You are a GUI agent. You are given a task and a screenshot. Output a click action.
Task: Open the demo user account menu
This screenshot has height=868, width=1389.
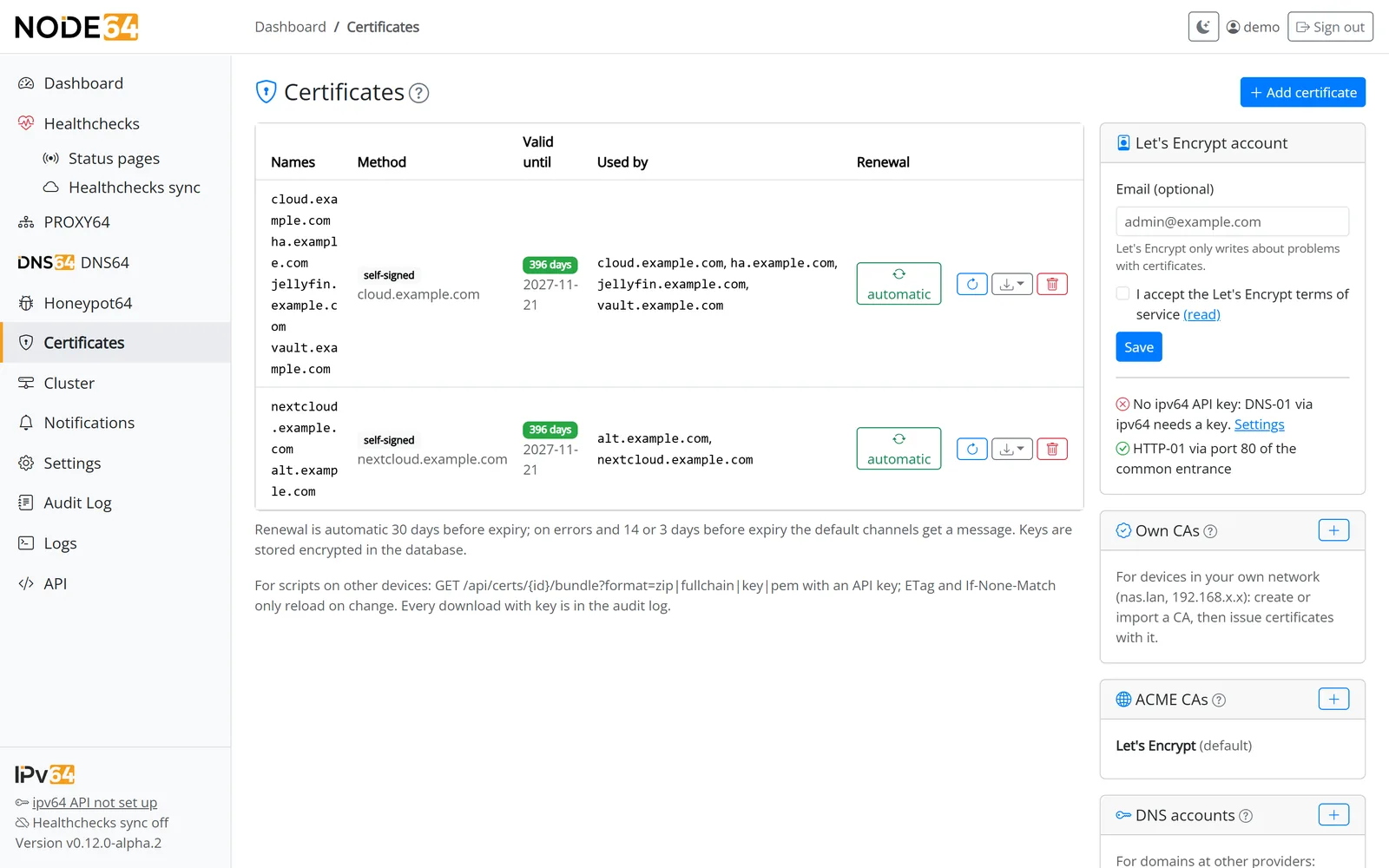1253,27
